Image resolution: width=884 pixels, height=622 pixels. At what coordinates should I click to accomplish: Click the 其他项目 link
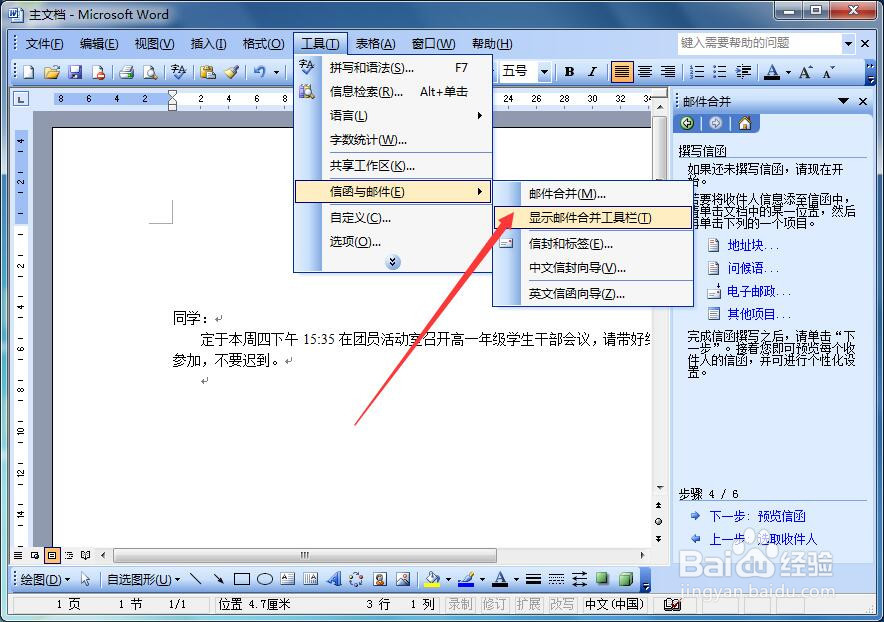[x=759, y=314]
